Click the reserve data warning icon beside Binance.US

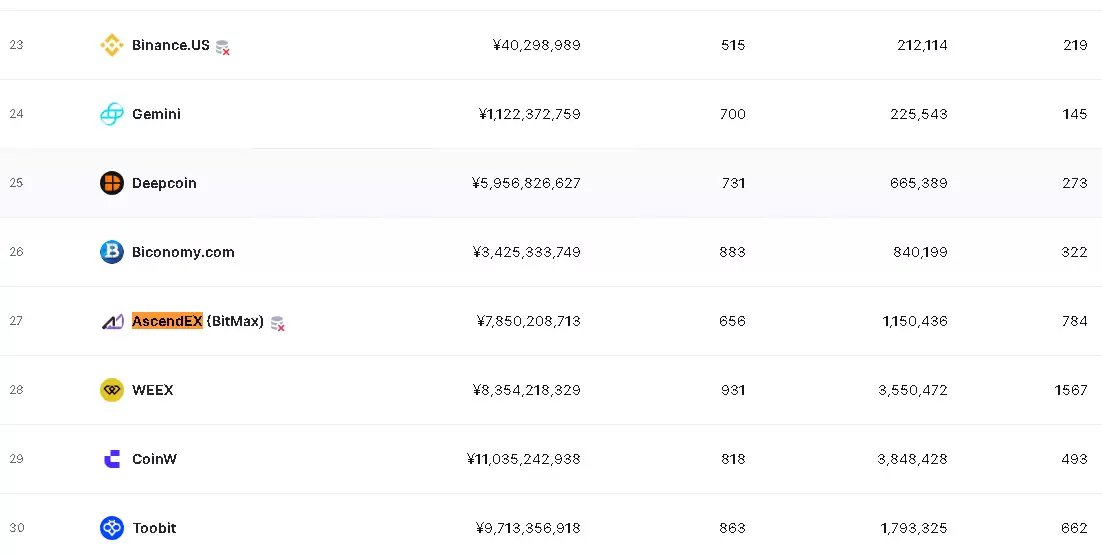[223, 47]
